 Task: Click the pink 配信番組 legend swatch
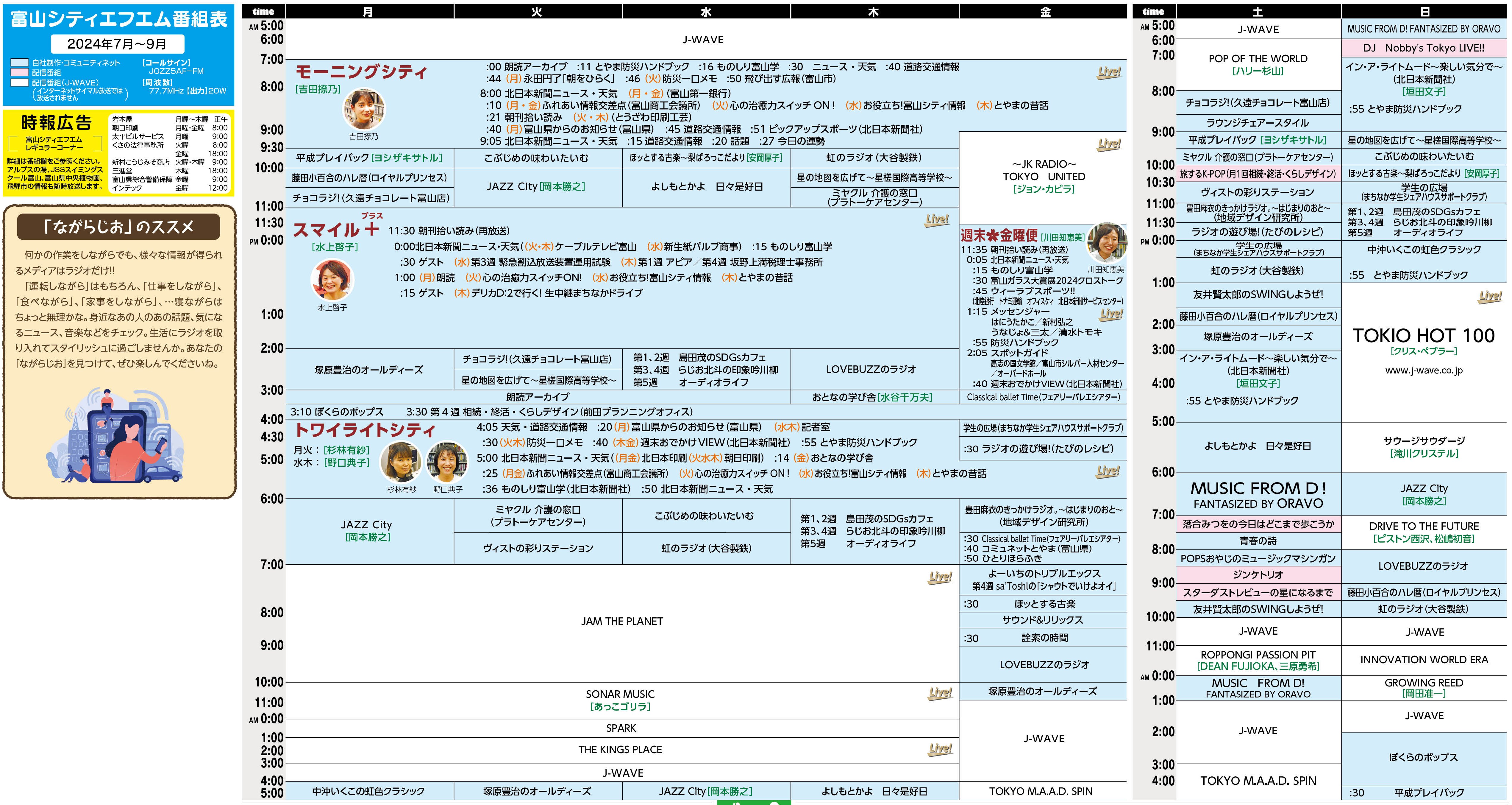click(x=19, y=72)
